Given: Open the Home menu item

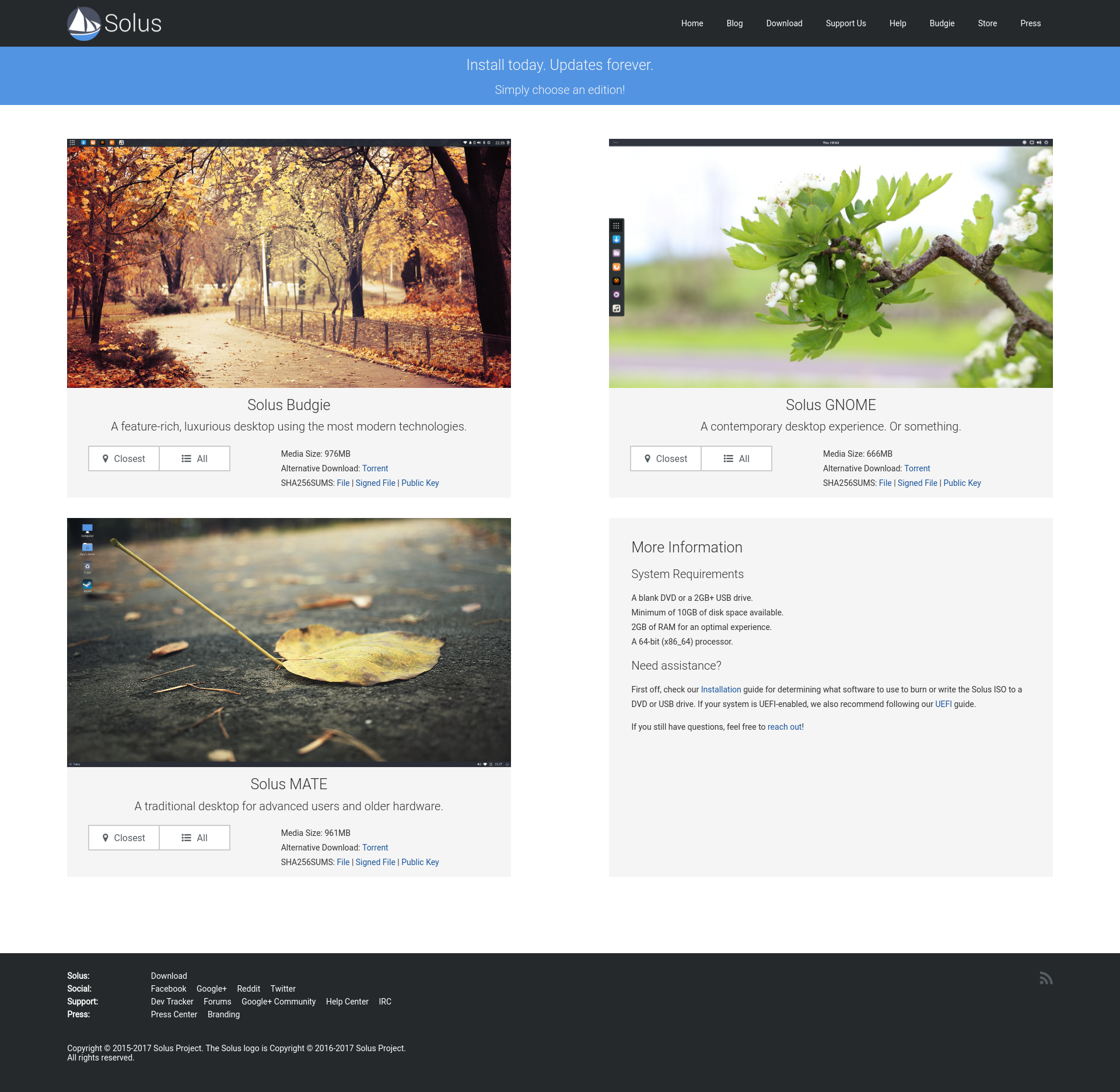Looking at the screenshot, I should coord(692,23).
